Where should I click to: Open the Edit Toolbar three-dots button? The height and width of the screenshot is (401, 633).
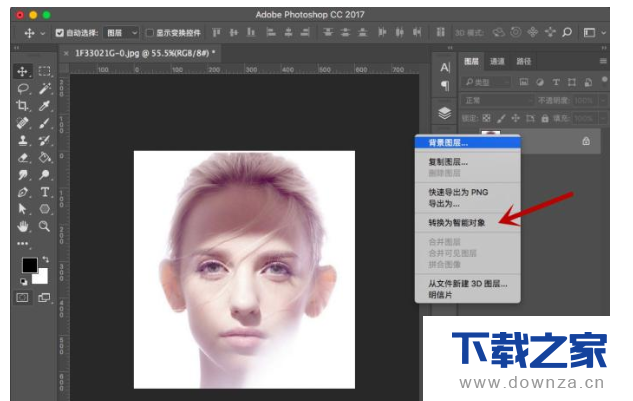click(23, 244)
